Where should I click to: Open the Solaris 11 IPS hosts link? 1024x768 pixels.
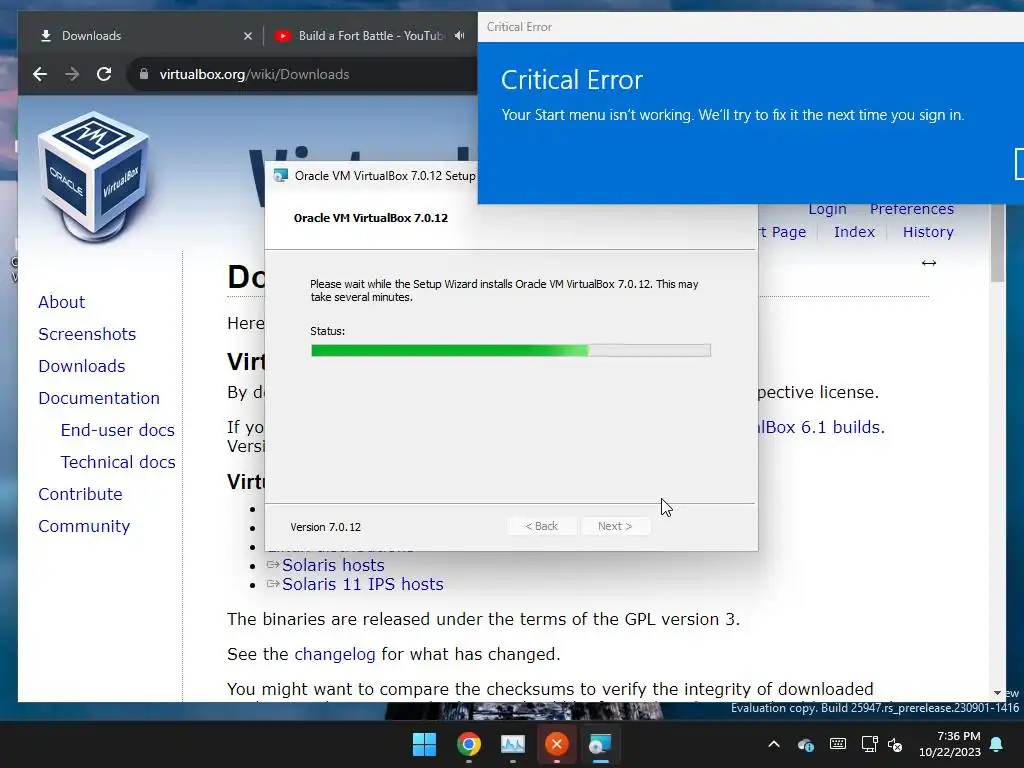[362, 584]
